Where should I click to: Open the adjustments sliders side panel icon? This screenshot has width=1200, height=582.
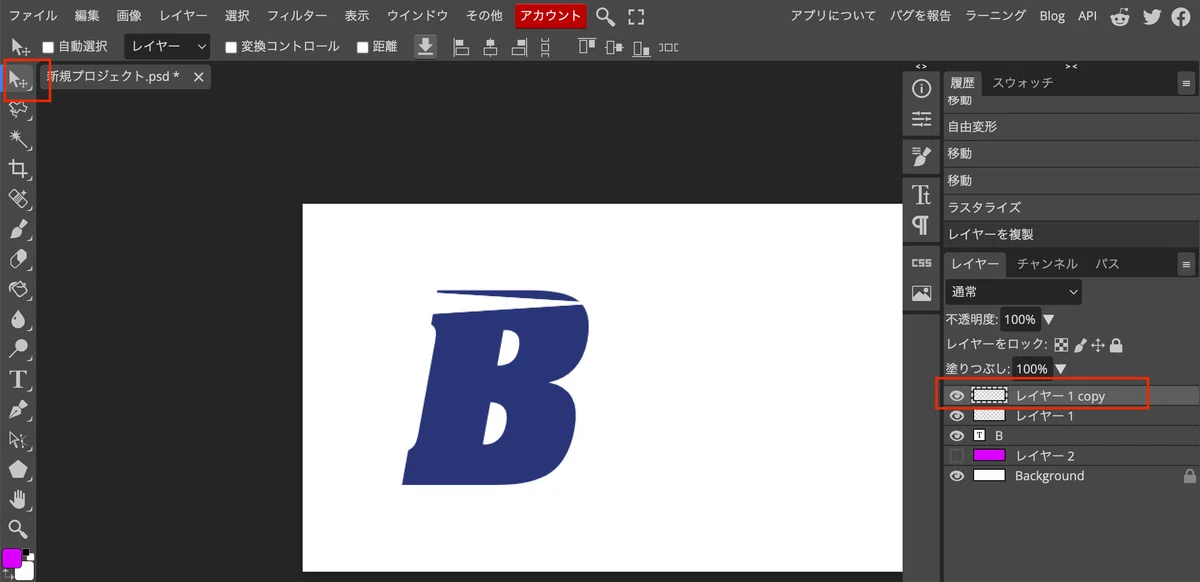(x=921, y=120)
